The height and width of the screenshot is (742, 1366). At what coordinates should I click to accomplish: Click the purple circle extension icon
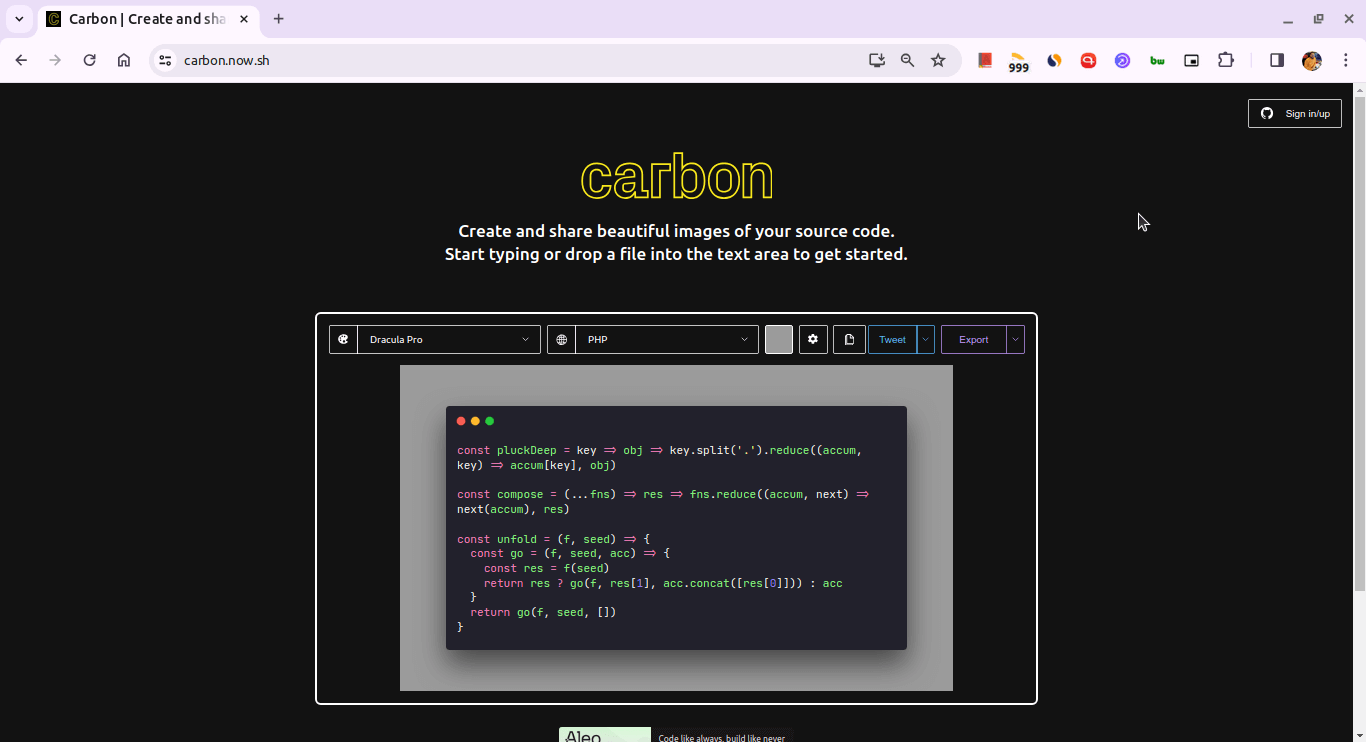point(1123,60)
